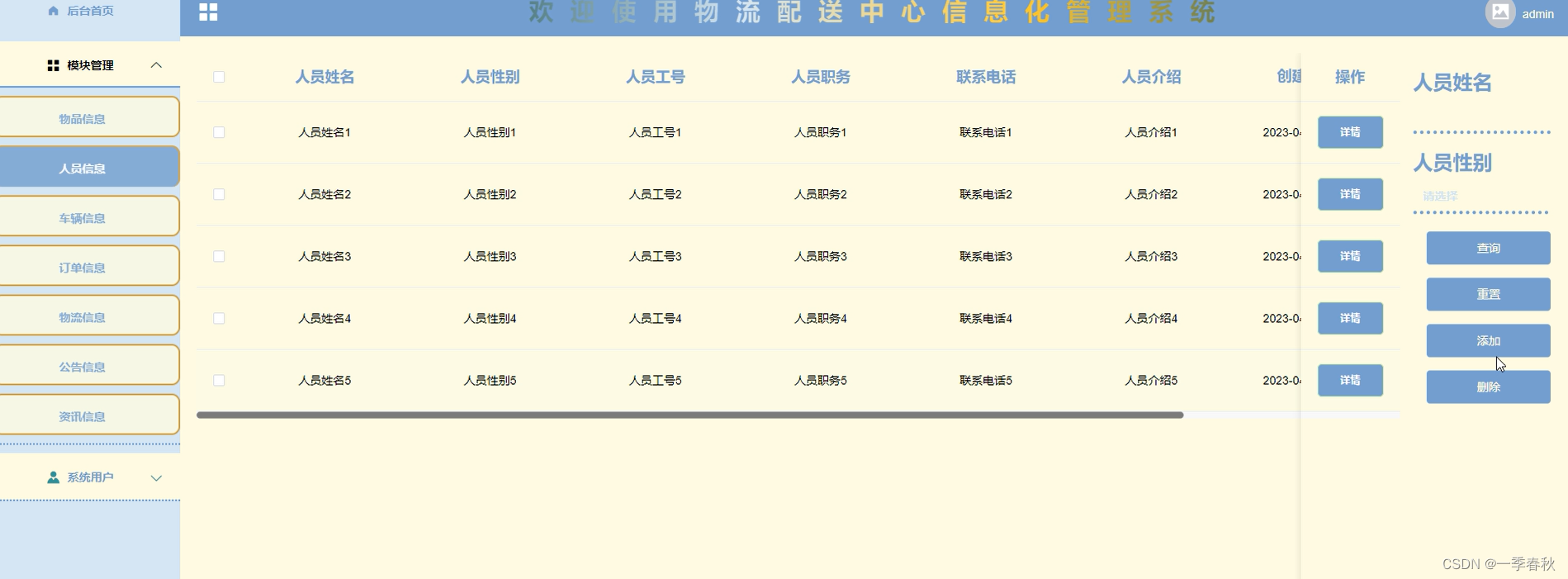Click 详情 for 人员姓名3

(x=1350, y=256)
